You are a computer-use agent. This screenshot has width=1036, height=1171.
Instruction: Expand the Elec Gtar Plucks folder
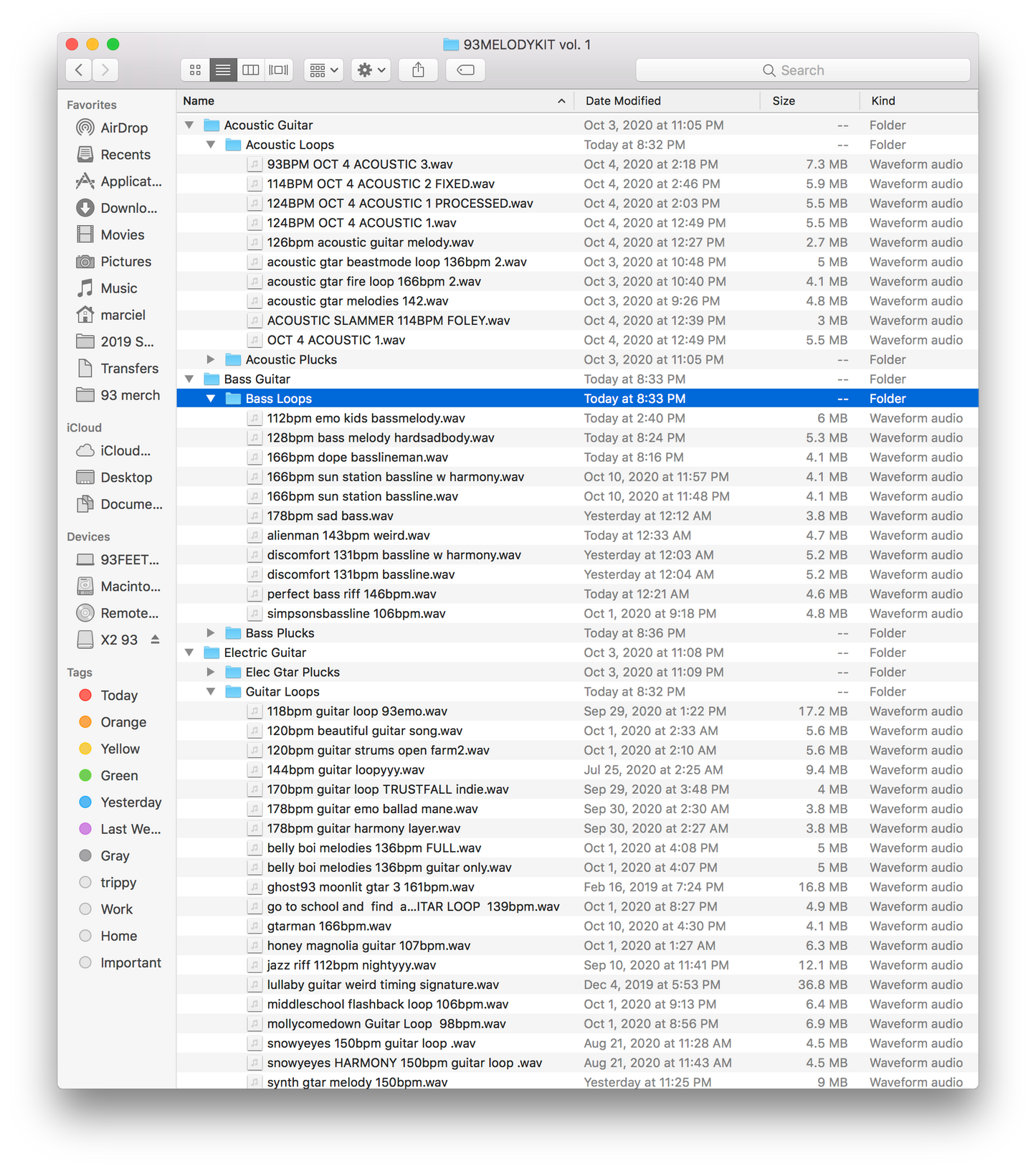point(211,673)
